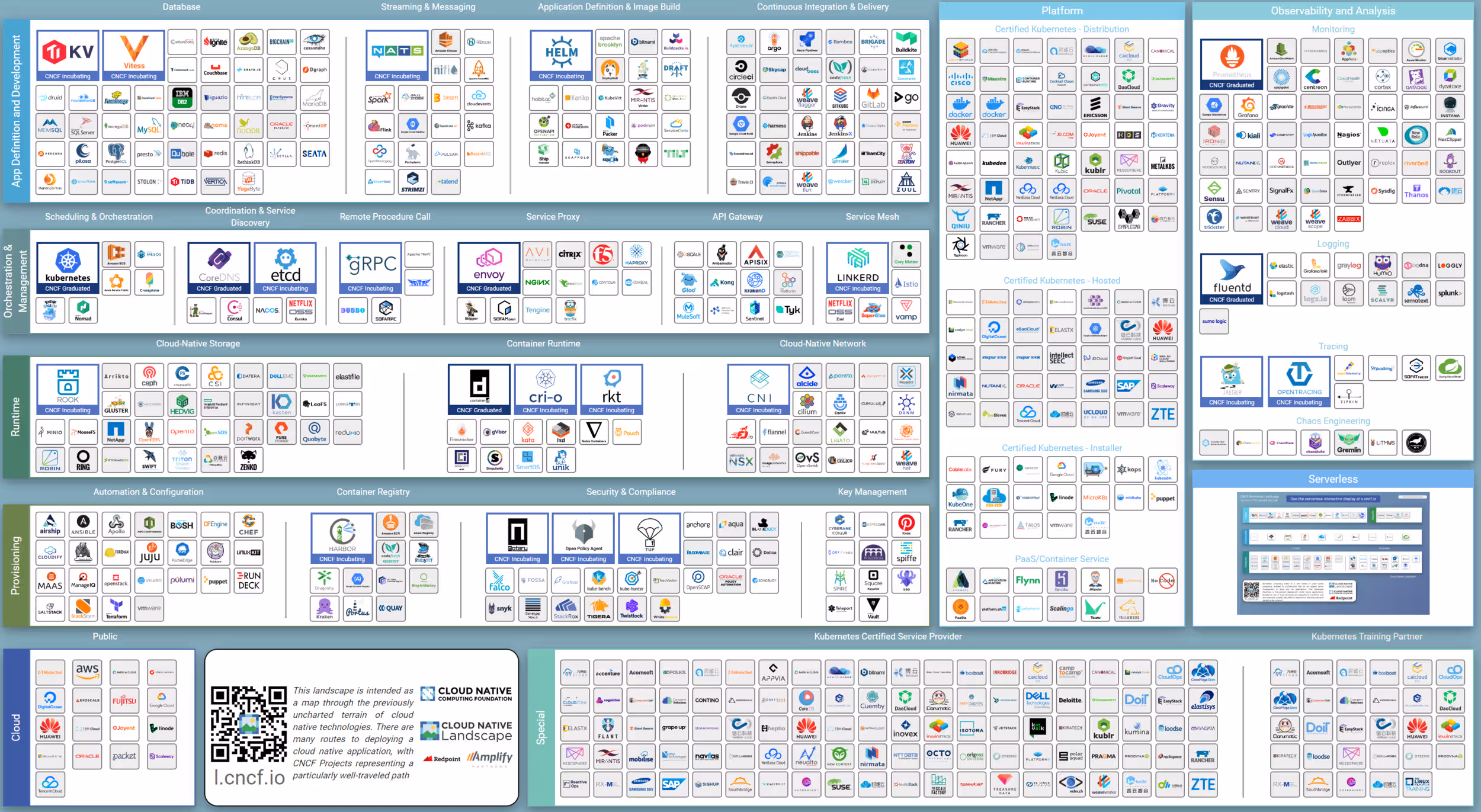Select the Vitess logo card
The width and height of the screenshot is (1481, 812).
coord(134,56)
